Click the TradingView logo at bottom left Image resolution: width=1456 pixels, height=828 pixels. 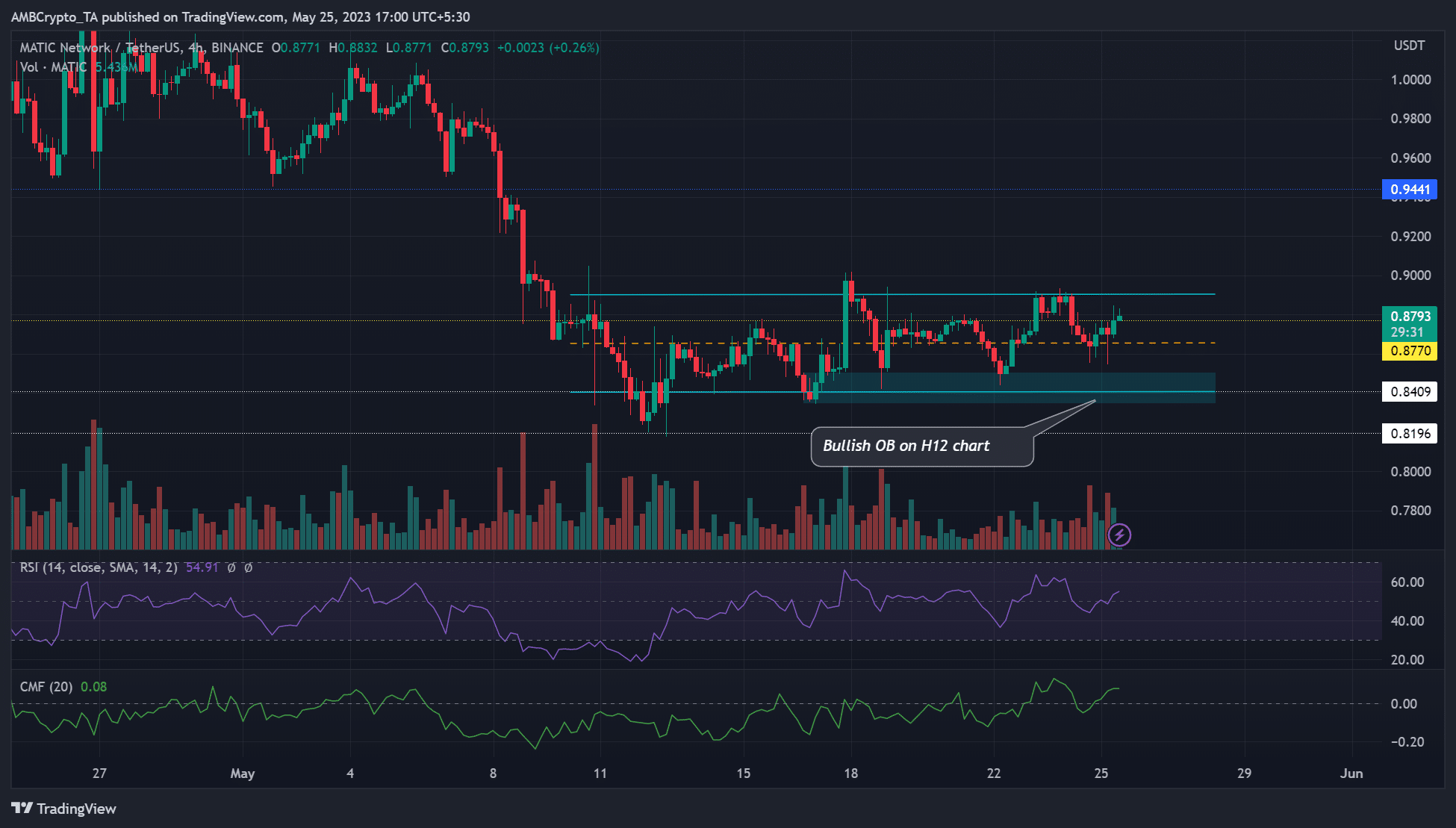tap(63, 809)
